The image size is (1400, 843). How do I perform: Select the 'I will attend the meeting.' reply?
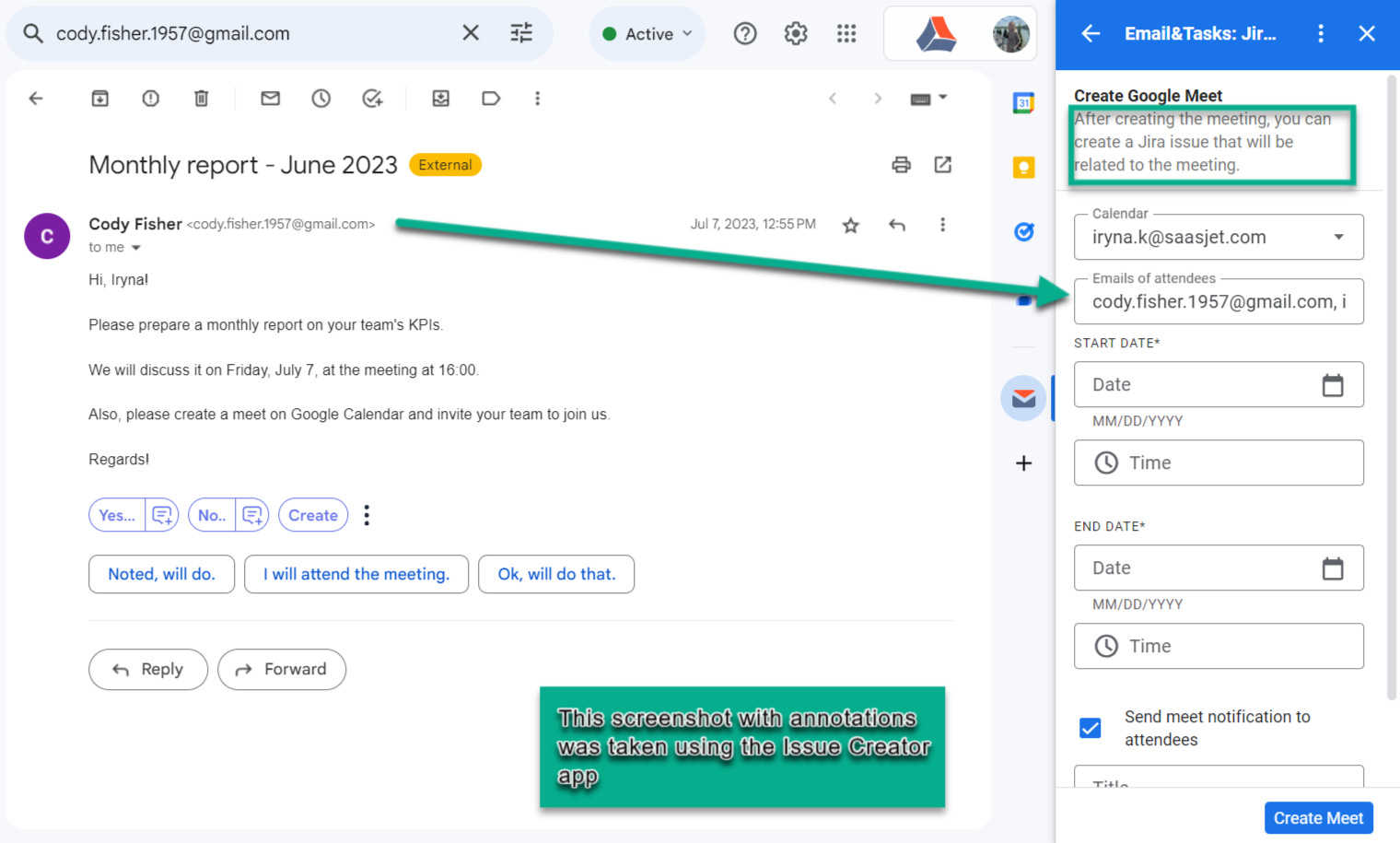(356, 574)
